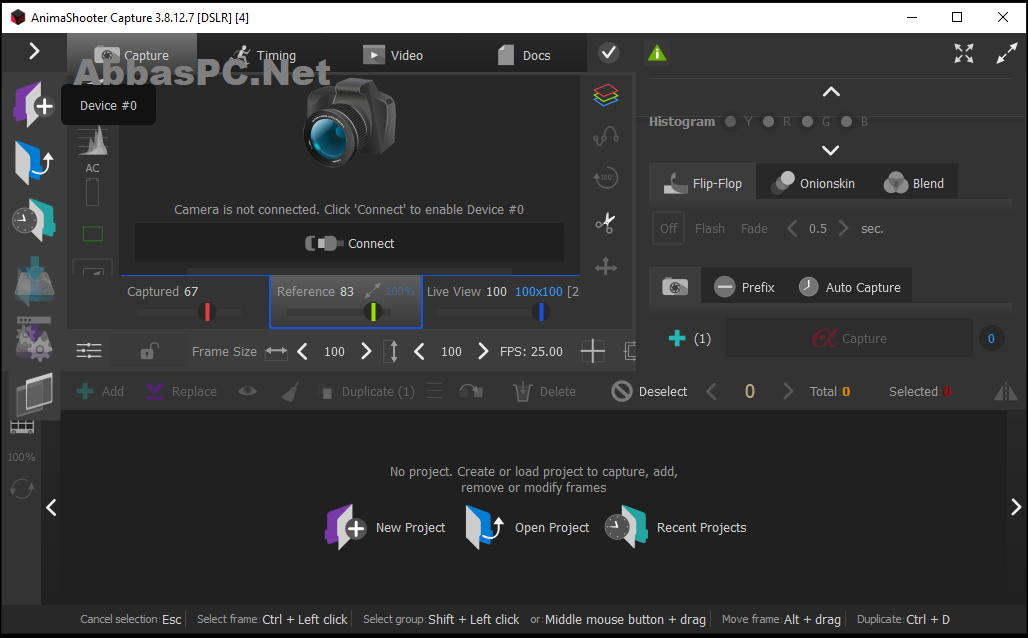Expand the left sidebar with top chevron
This screenshot has height=638, width=1028.
pyautogui.click(x=34, y=51)
